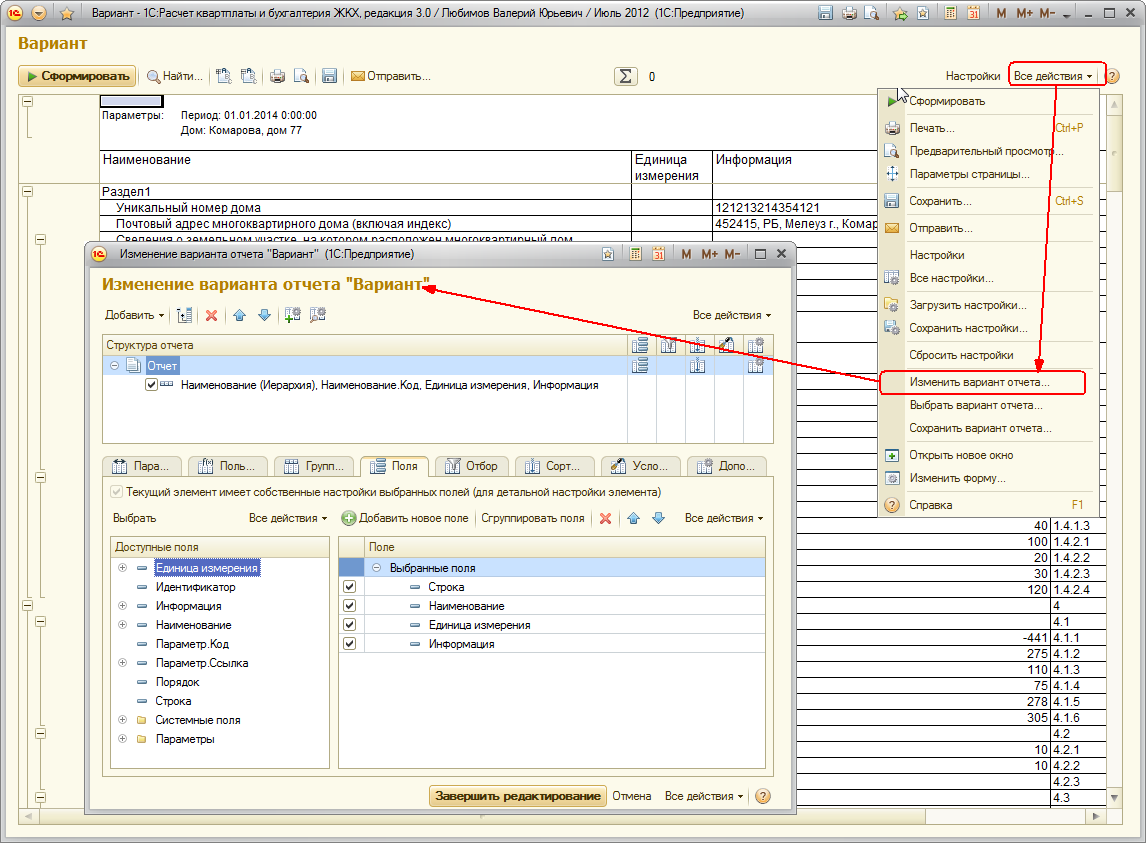
Task: Click the copy icon in report toolbar
Action: coord(224,76)
